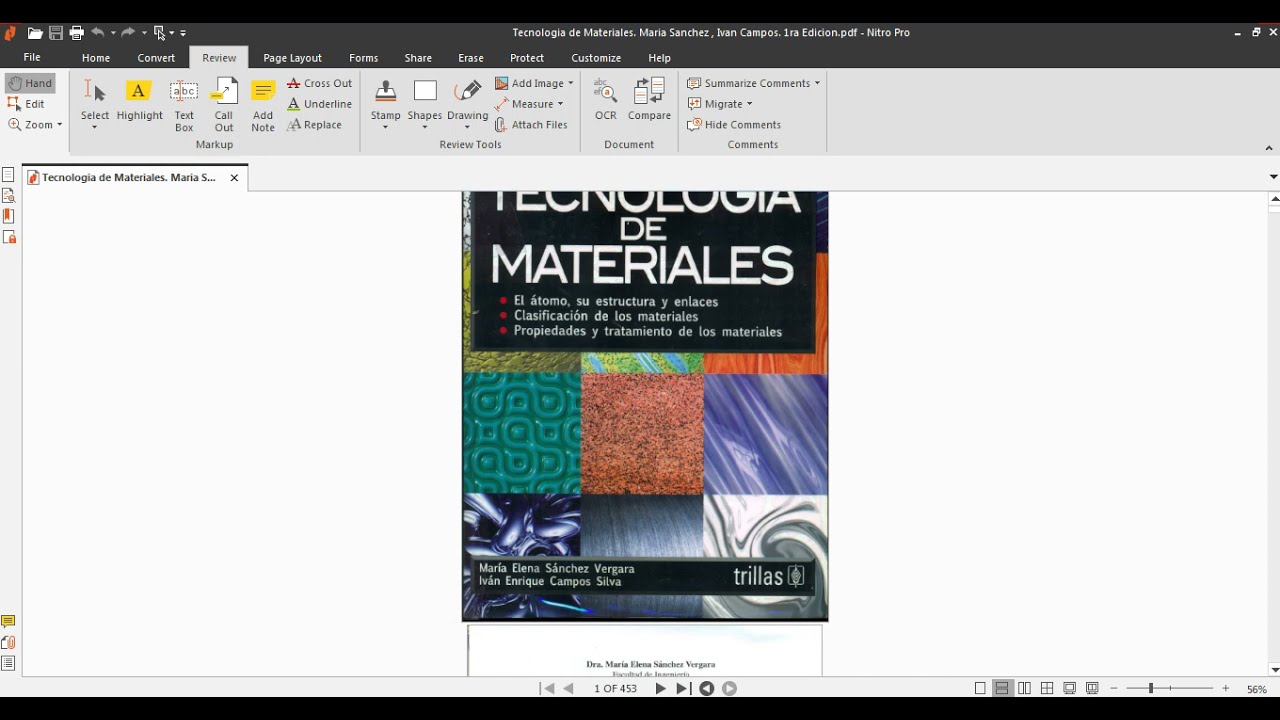Switch to the Page Layout tab
This screenshot has width=1280, height=720.
tap(292, 58)
